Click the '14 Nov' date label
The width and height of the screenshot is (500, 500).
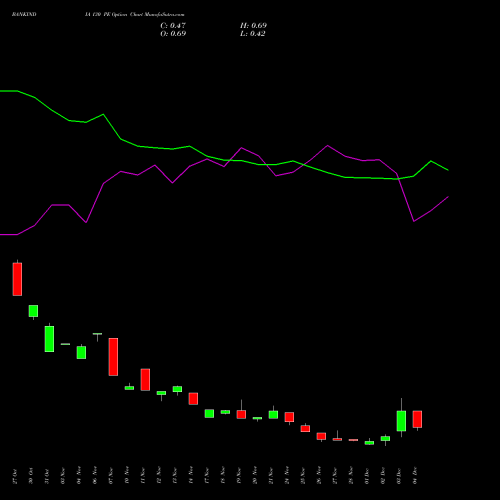pyautogui.click(x=191, y=476)
